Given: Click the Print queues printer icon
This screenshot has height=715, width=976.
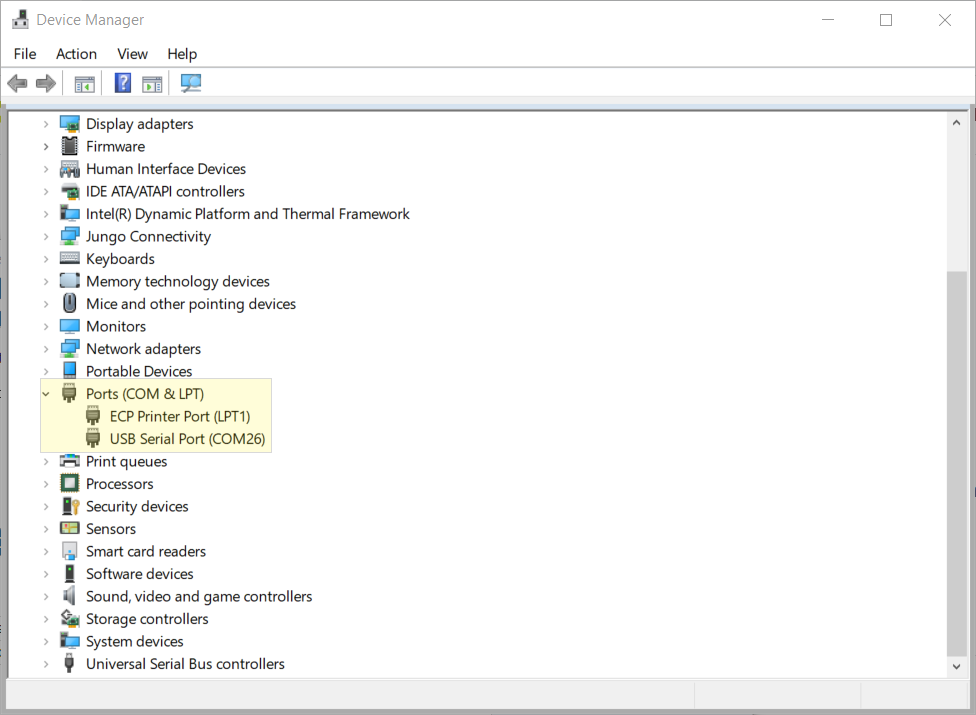Looking at the screenshot, I should pyautogui.click(x=70, y=461).
